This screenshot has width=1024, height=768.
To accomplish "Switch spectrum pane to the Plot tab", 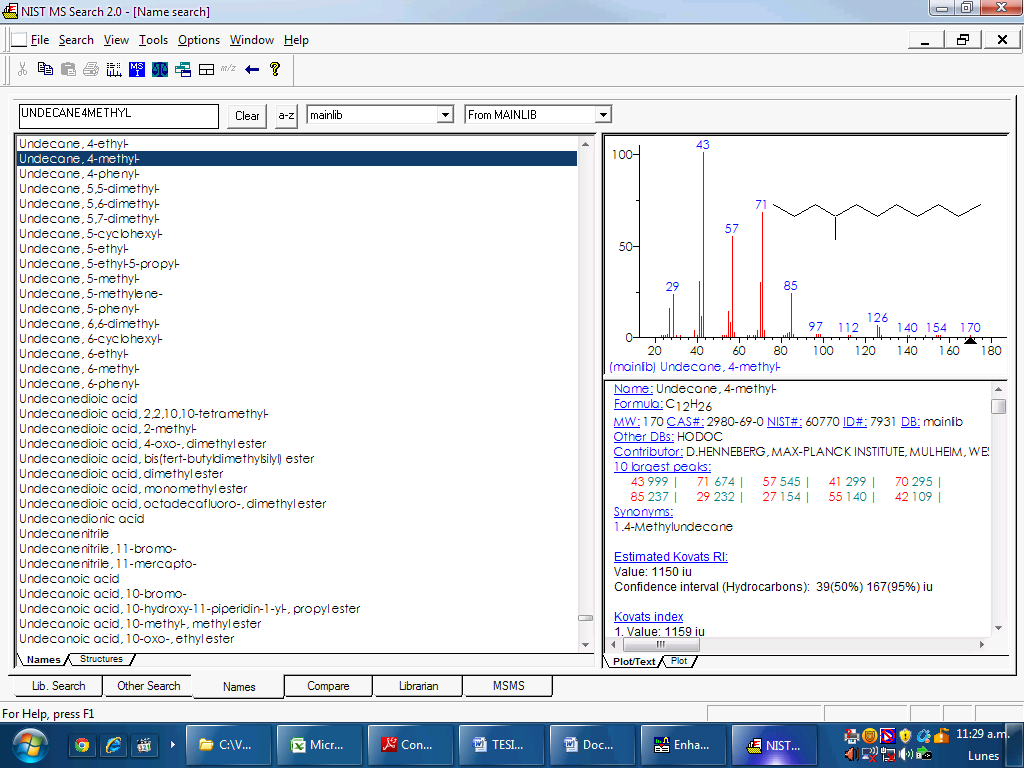I will click(679, 661).
